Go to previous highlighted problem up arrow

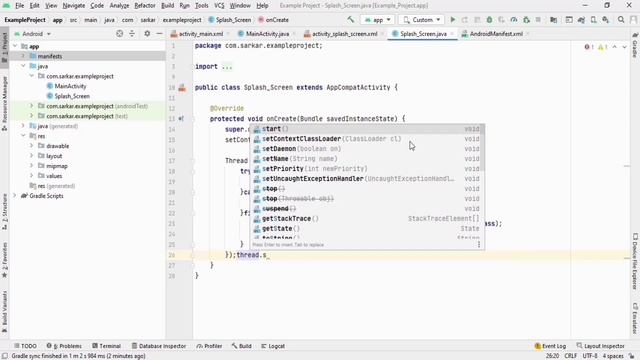click(x=615, y=47)
